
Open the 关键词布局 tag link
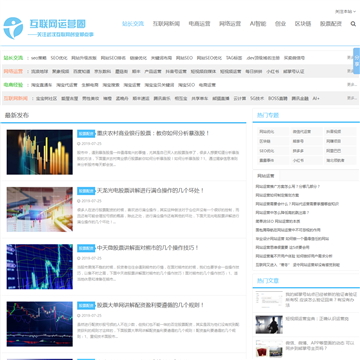point(161,58)
